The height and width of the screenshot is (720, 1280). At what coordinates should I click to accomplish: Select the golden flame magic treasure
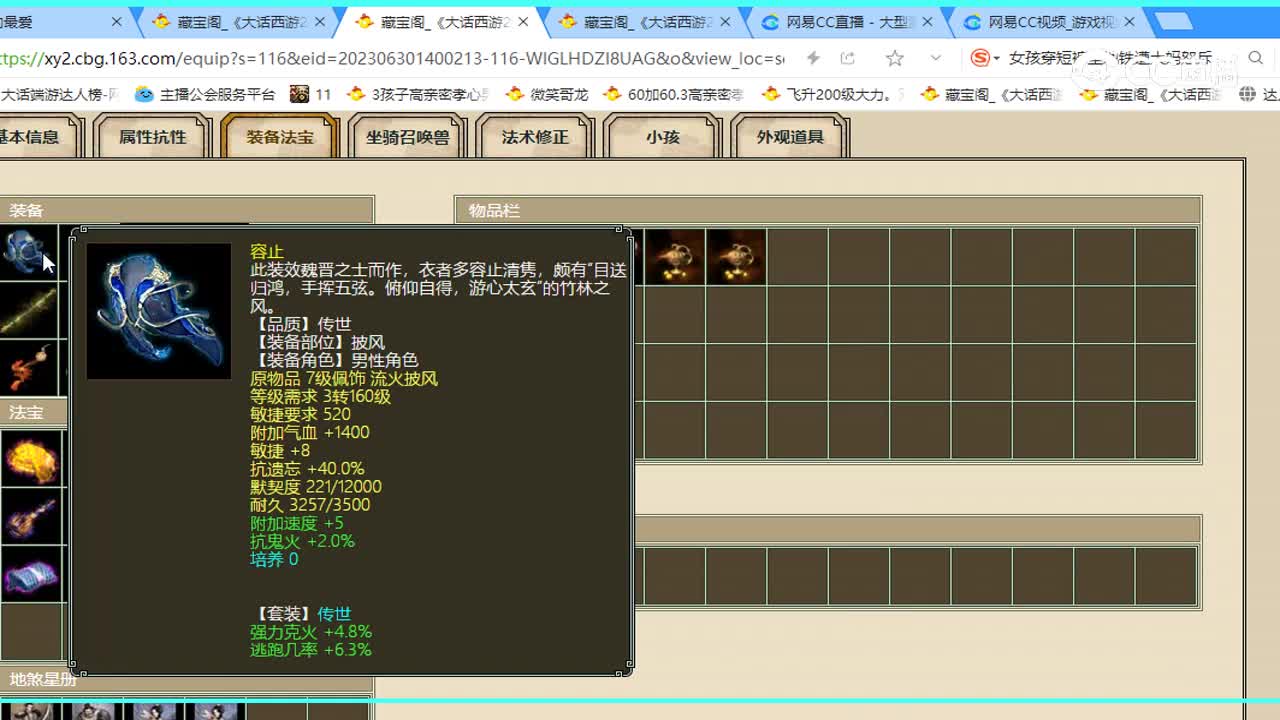pyautogui.click(x=30, y=458)
